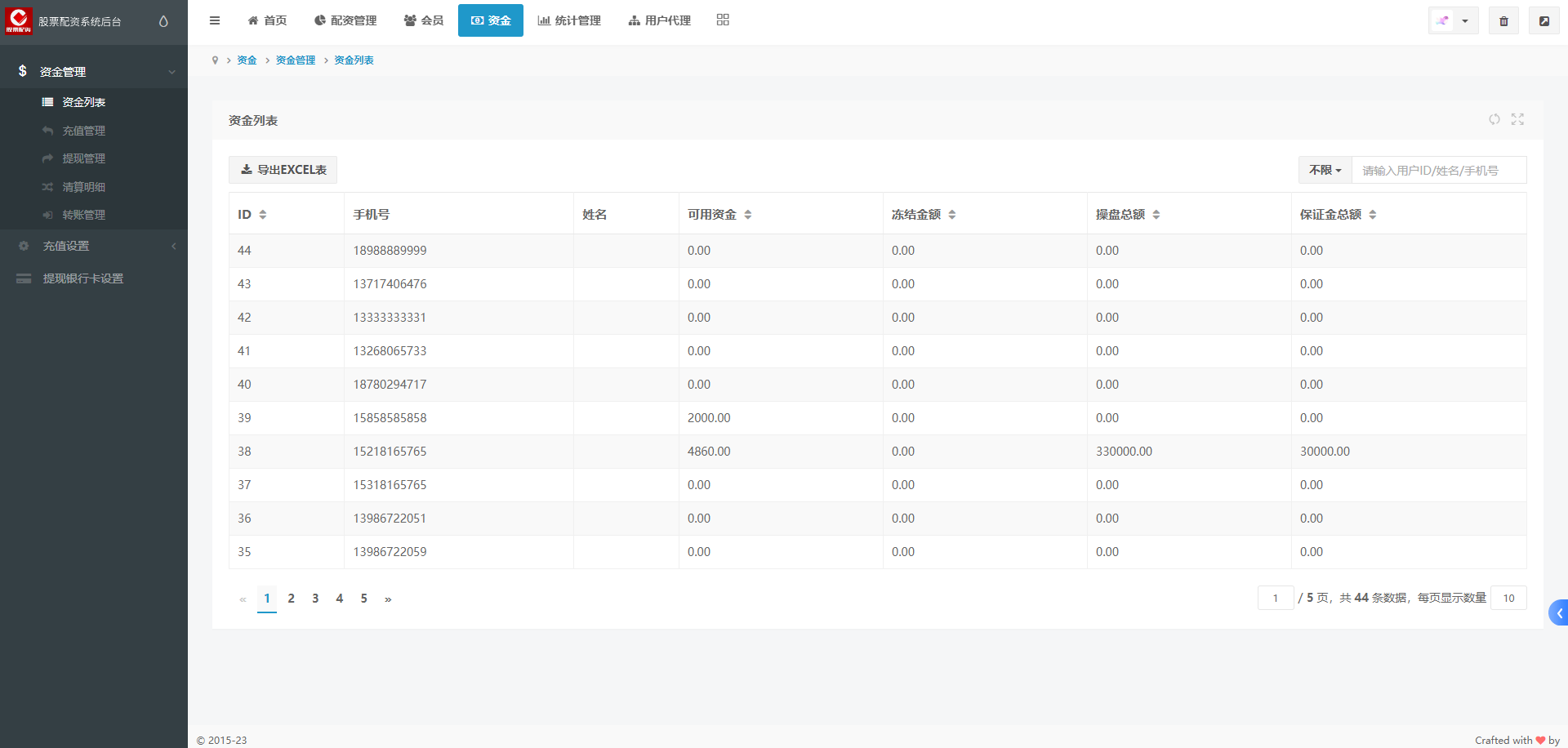Image resolution: width=1568 pixels, height=748 pixels.
Task: Open the user avatar dropdown menu
Action: click(x=1453, y=21)
